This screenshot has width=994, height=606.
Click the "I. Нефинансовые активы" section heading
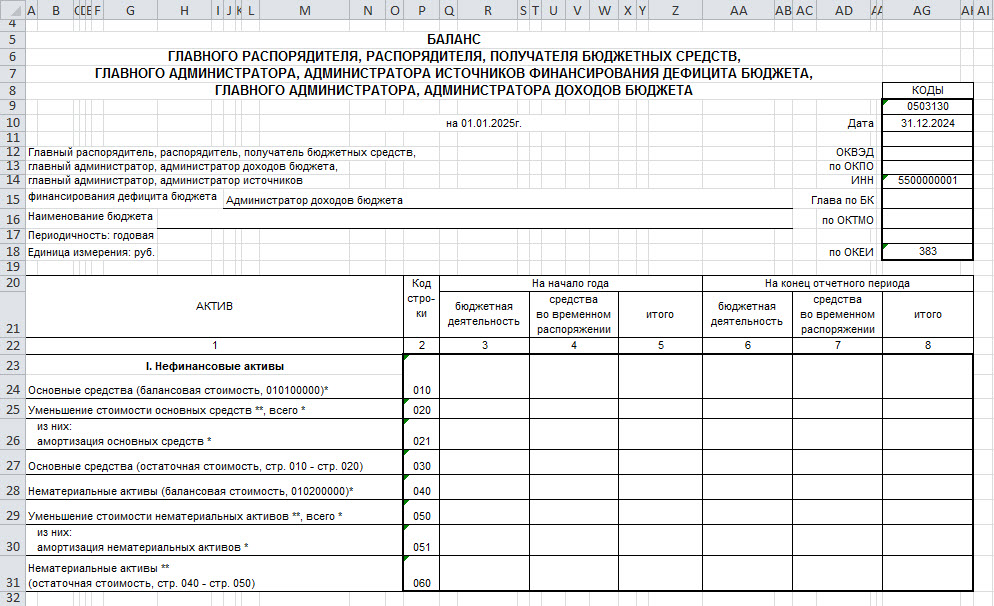click(214, 366)
